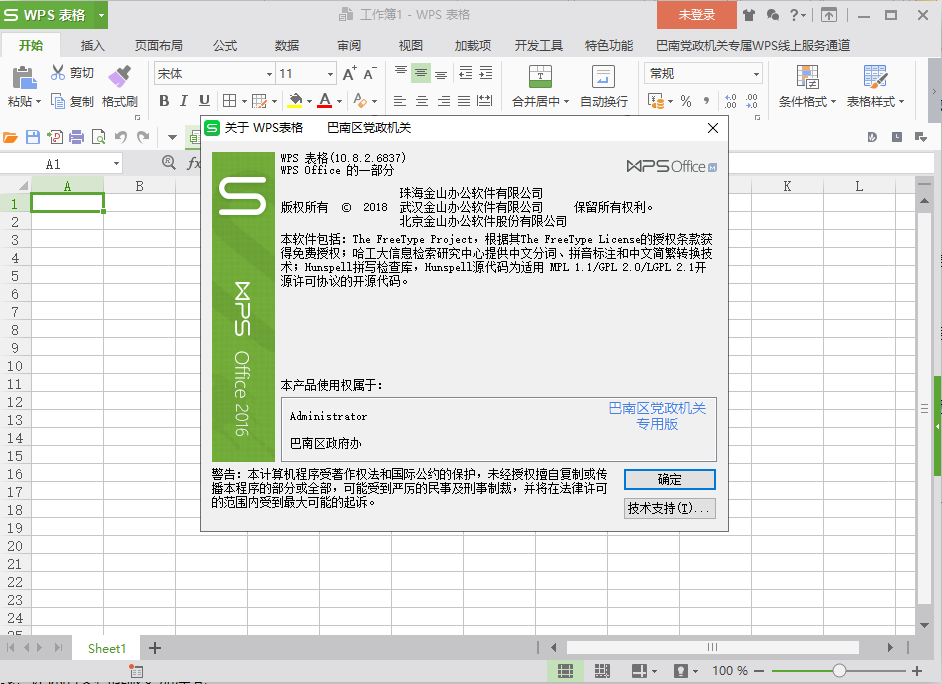Decrease font size with A- icon
This screenshot has height=684, width=942.
[370, 73]
